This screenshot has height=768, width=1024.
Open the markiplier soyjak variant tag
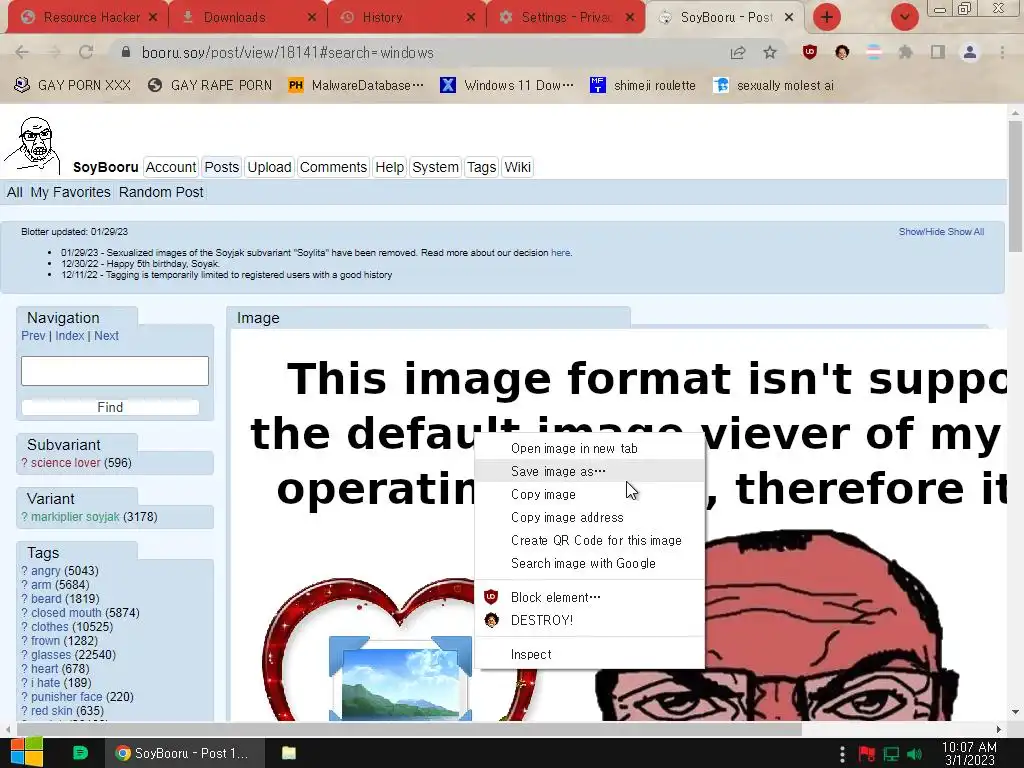click(75, 517)
